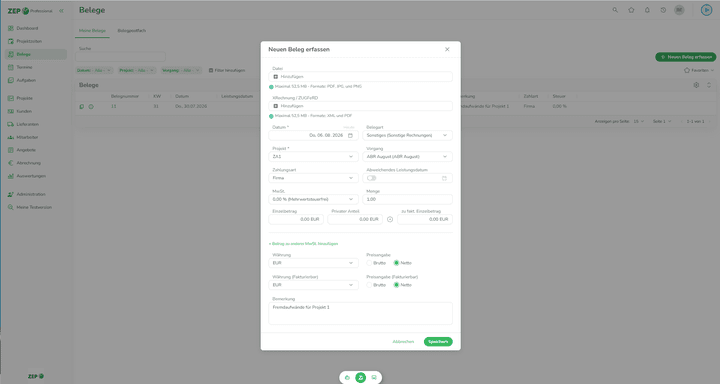
Task: Open Aufgaben in the sidebar
Action: (26, 80)
